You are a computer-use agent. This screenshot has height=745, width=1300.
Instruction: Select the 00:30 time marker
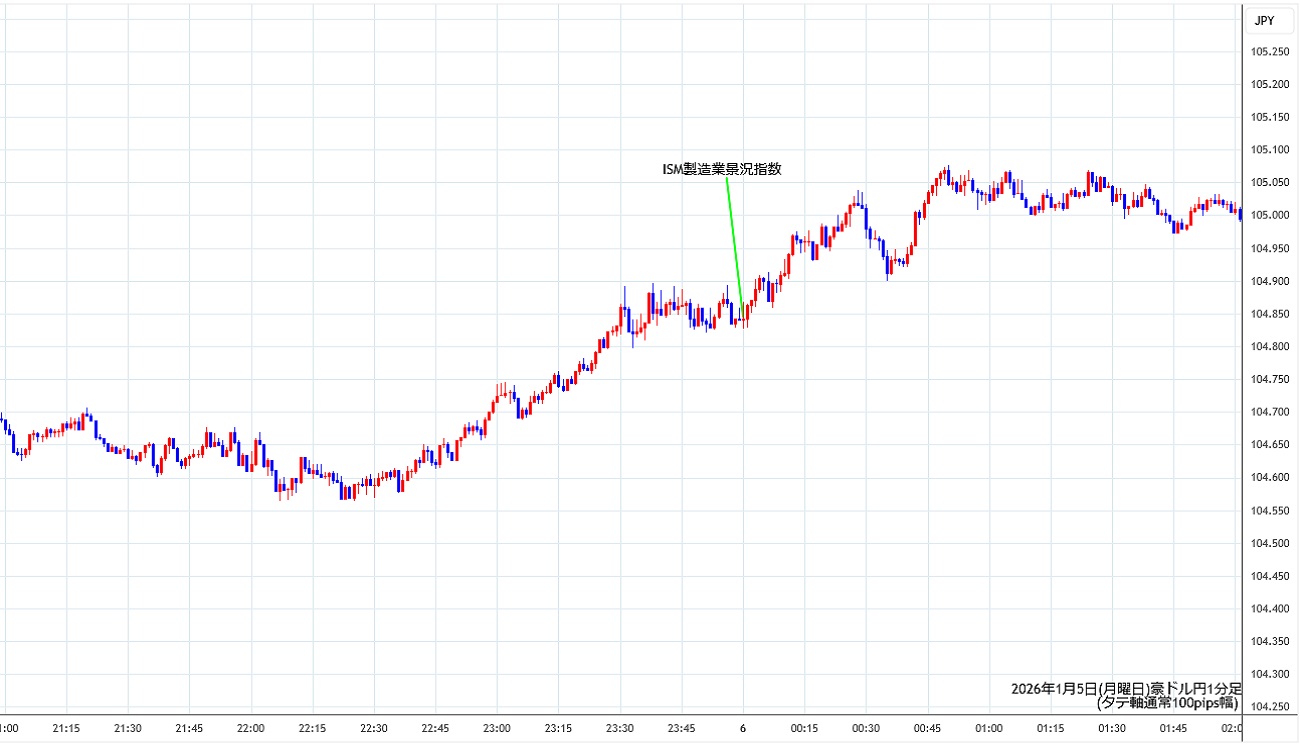(x=866, y=729)
